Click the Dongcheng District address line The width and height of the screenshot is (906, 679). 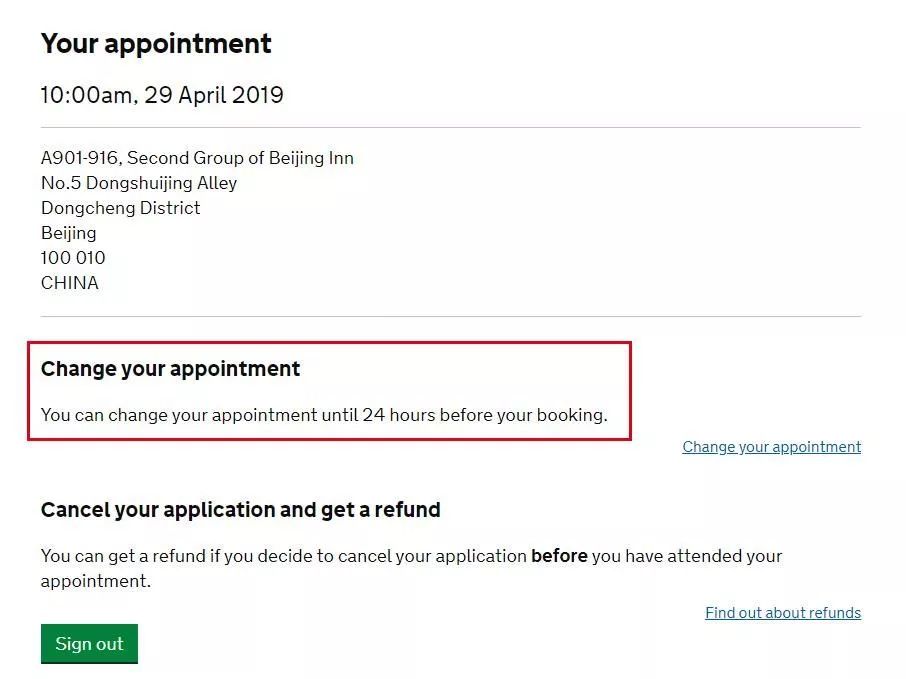click(x=120, y=208)
